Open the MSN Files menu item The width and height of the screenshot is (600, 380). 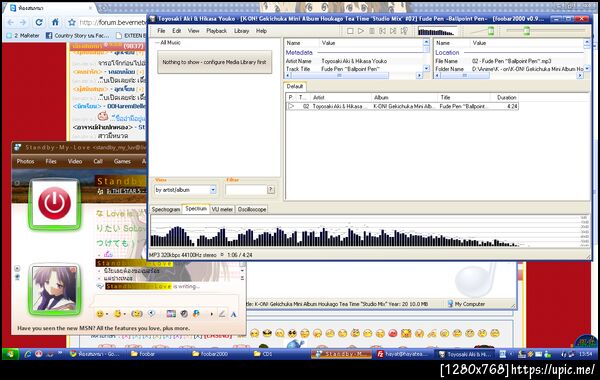(51, 161)
